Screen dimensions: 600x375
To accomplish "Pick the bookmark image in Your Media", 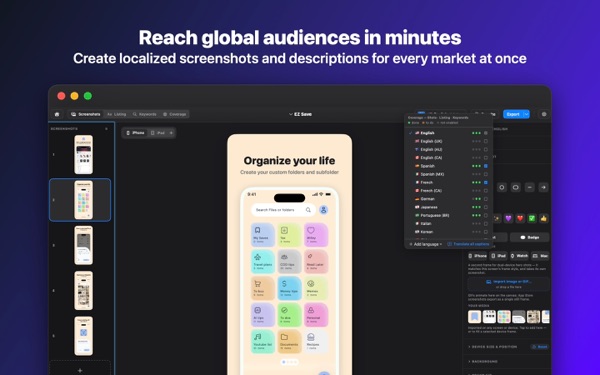I will tap(474, 317).
